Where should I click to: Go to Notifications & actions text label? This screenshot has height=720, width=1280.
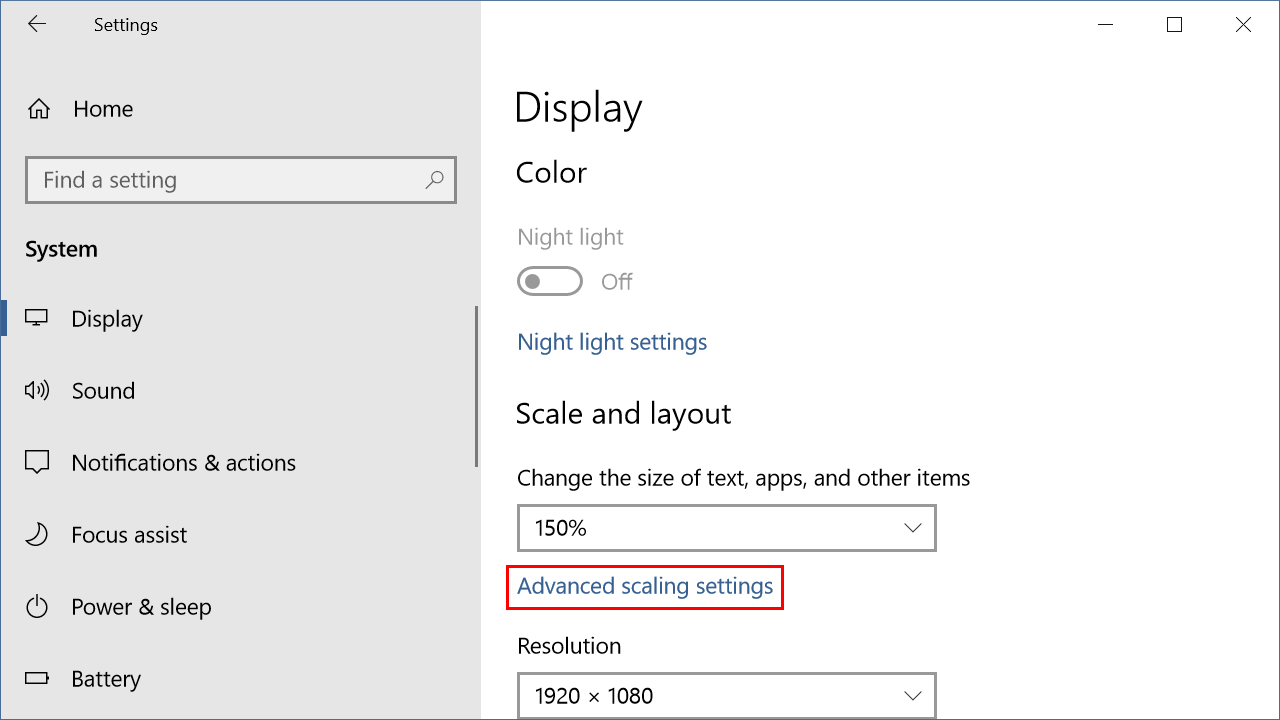(183, 463)
